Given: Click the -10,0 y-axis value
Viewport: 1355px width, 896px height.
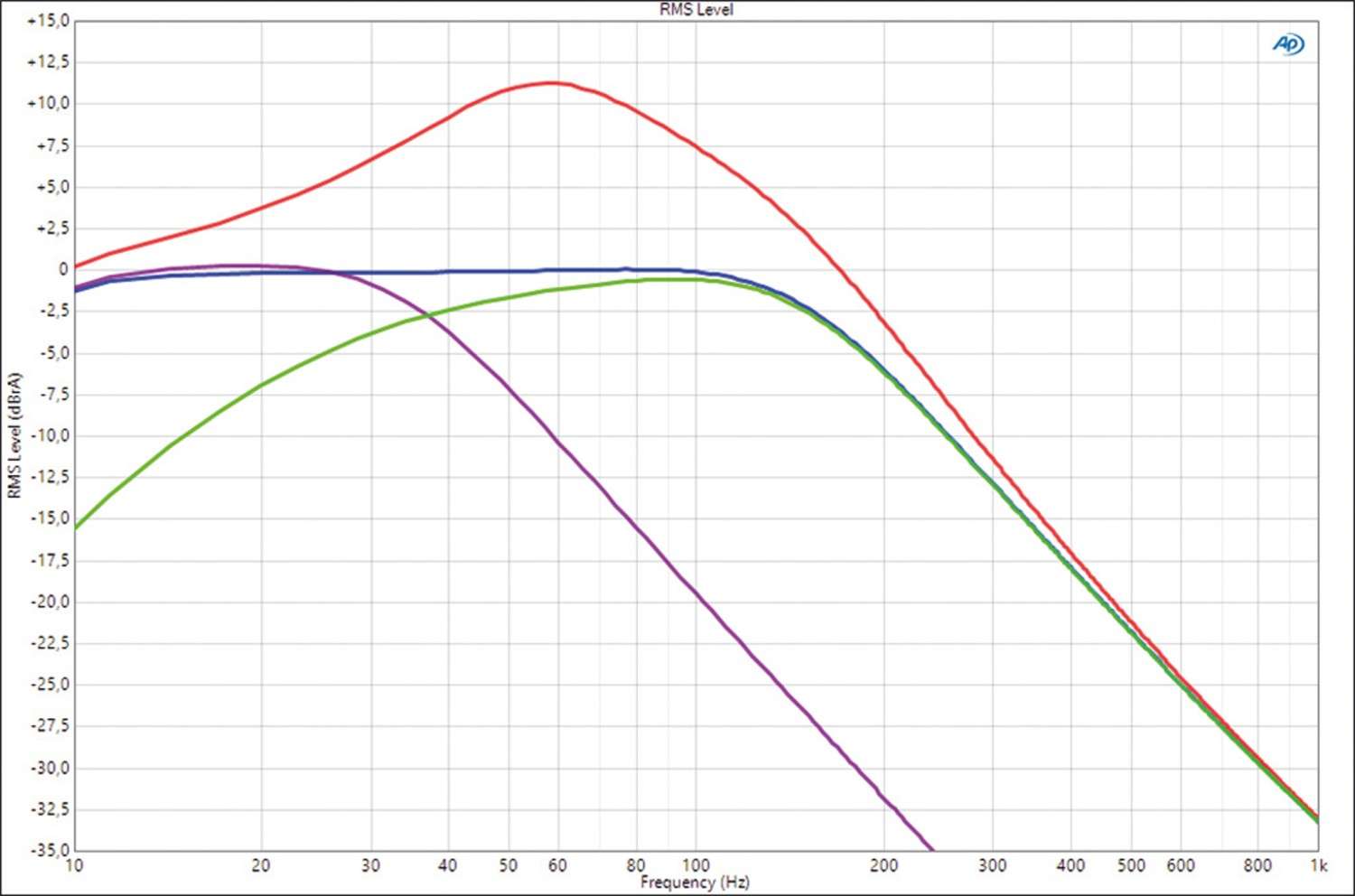Looking at the screenshot, I should [x=51, y=435].
